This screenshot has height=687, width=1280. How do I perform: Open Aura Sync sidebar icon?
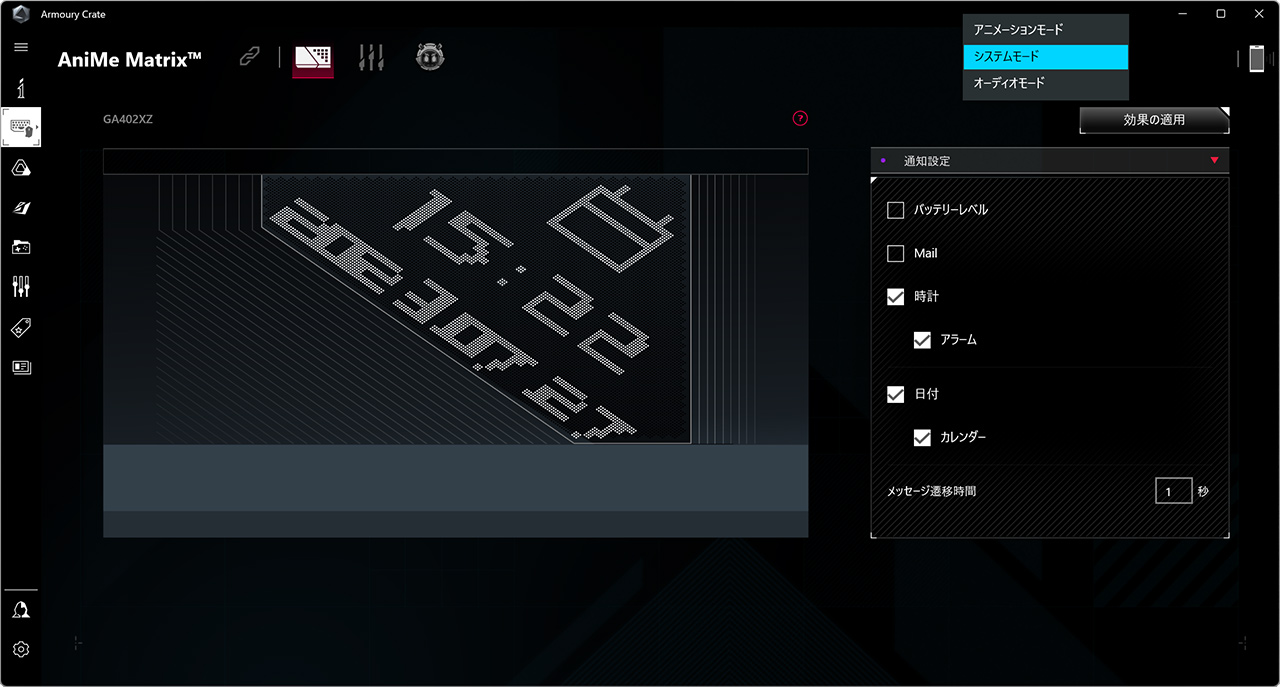pyautogui.click(x=21, y=168)
